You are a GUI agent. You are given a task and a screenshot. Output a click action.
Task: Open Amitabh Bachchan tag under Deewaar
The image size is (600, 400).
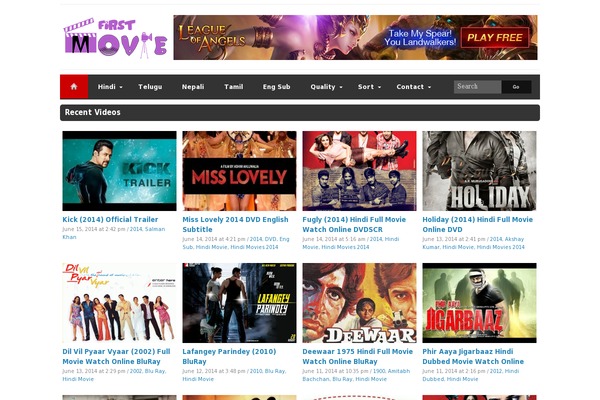[399, 371]
